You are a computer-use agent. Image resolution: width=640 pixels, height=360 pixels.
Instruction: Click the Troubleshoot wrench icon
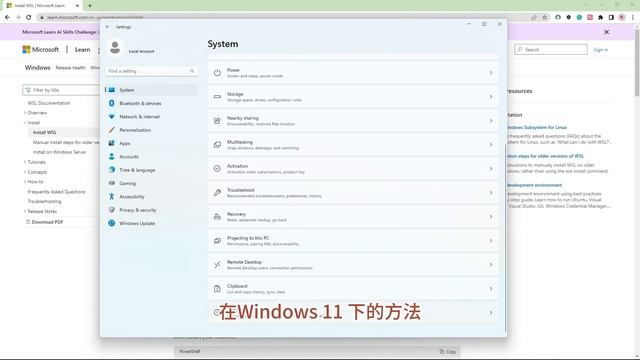coord(217,193)
